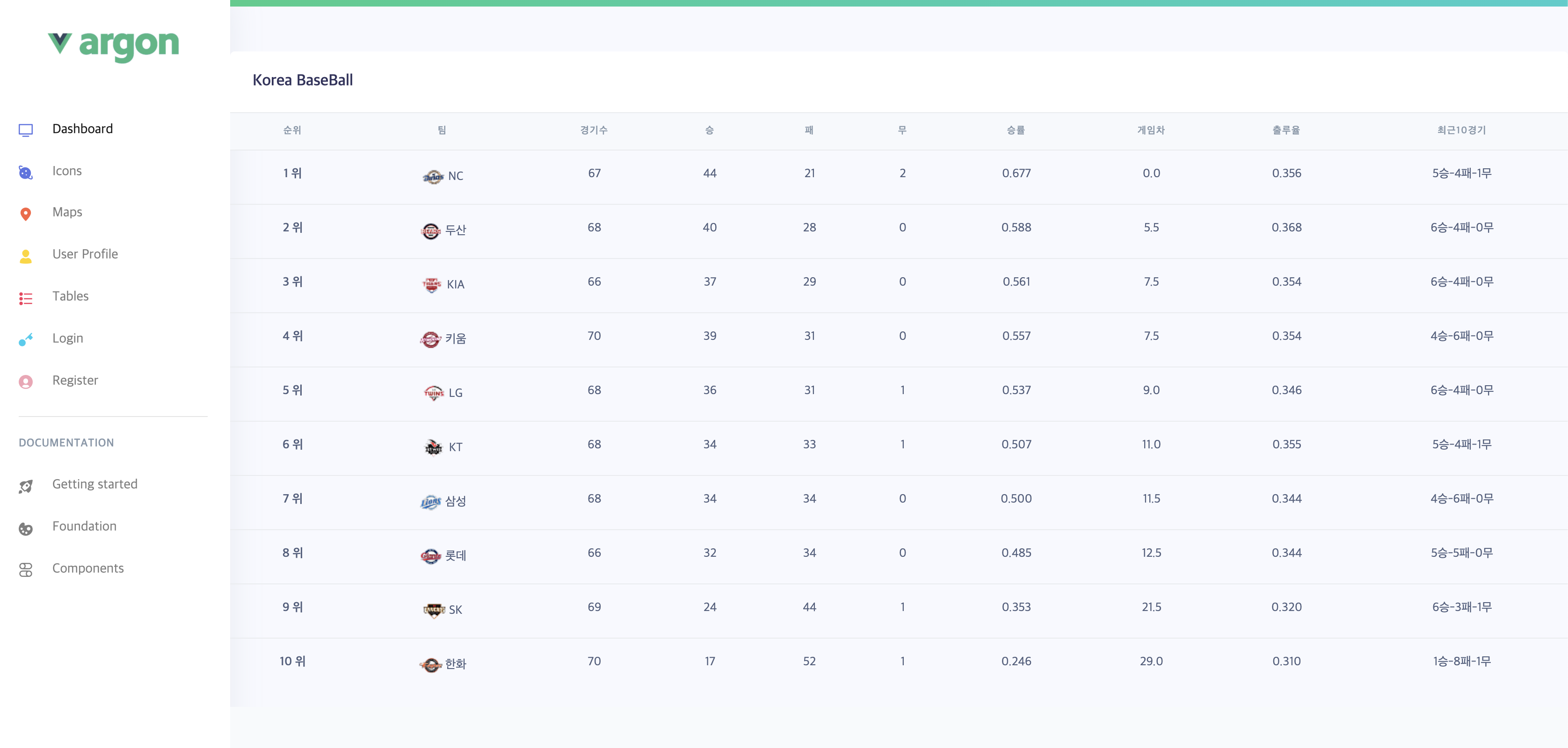Click the LG Twins team logo
This screenshot has height=748, width=1568.
pyautogui.click(x=433, y=393)
